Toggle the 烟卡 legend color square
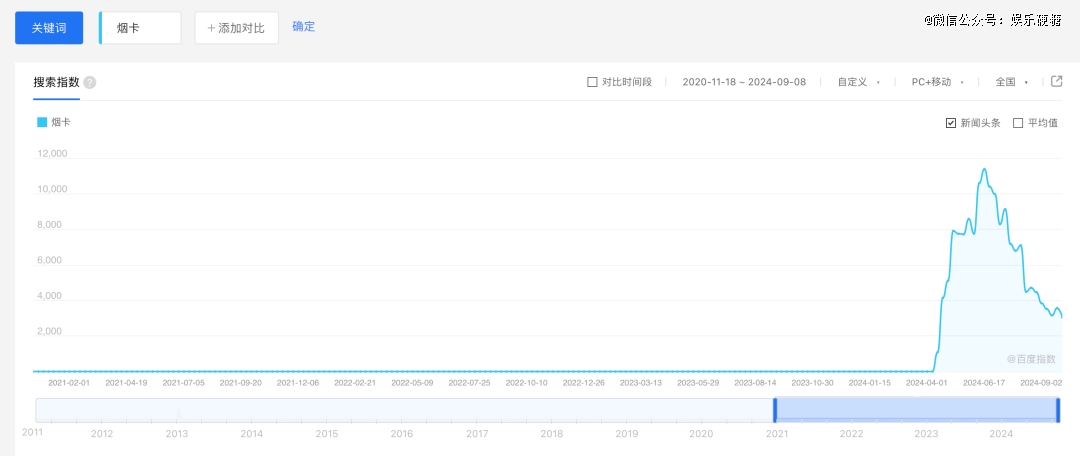The image size is (1080, 456). tap(42, 122)
